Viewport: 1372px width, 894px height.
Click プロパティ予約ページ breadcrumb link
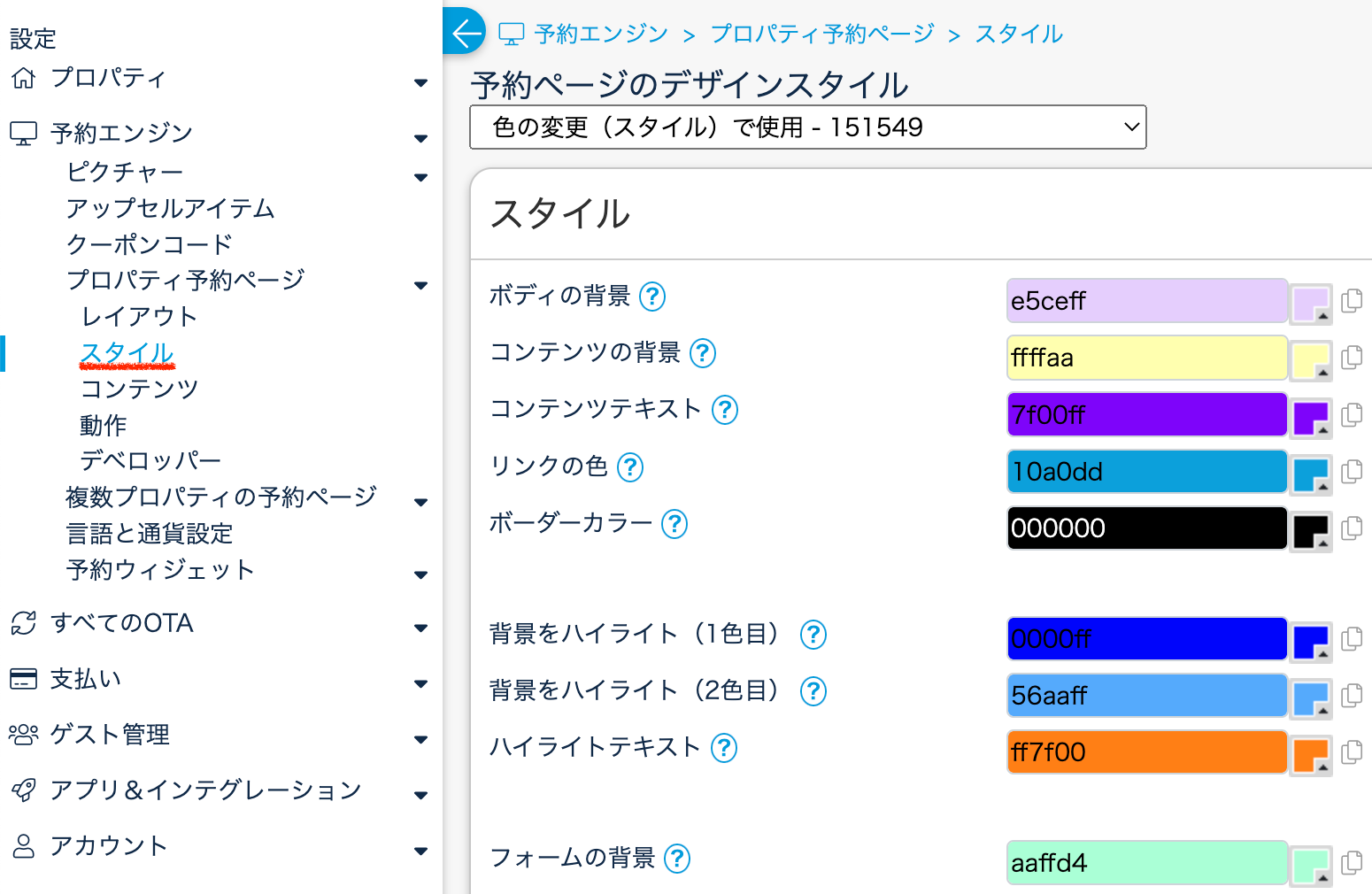coord(821,34)
